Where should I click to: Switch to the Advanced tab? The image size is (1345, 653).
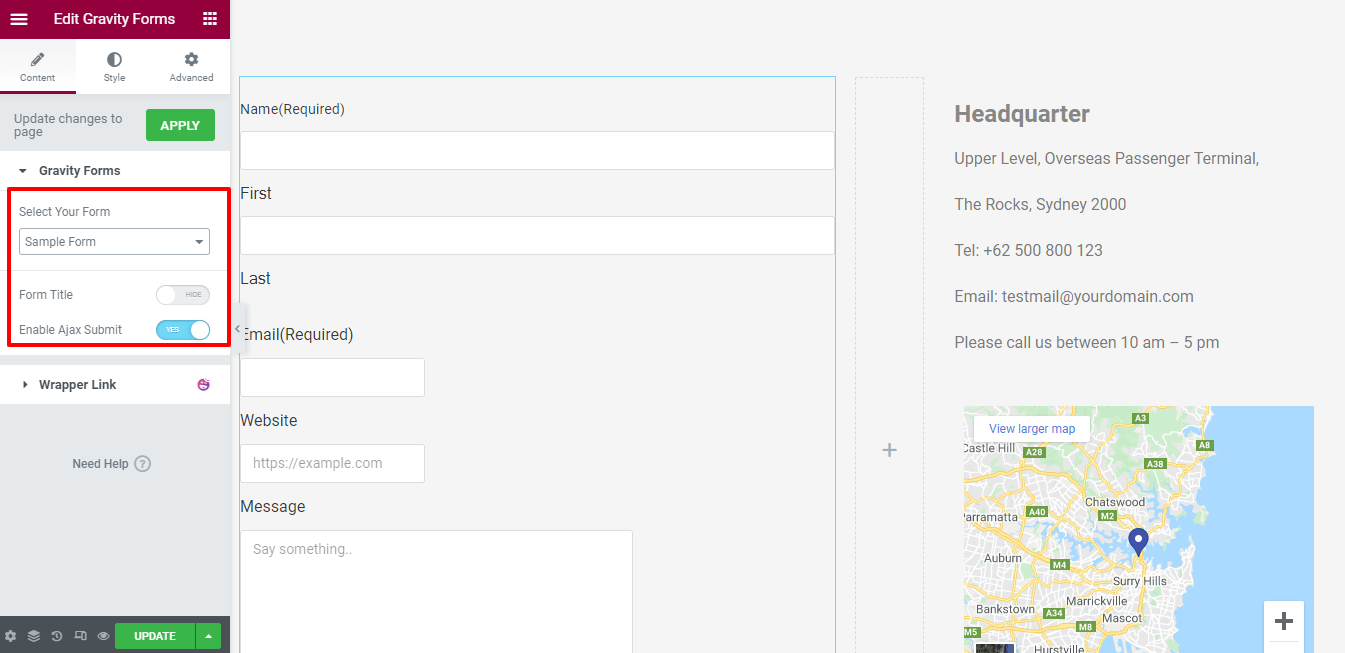191,67
